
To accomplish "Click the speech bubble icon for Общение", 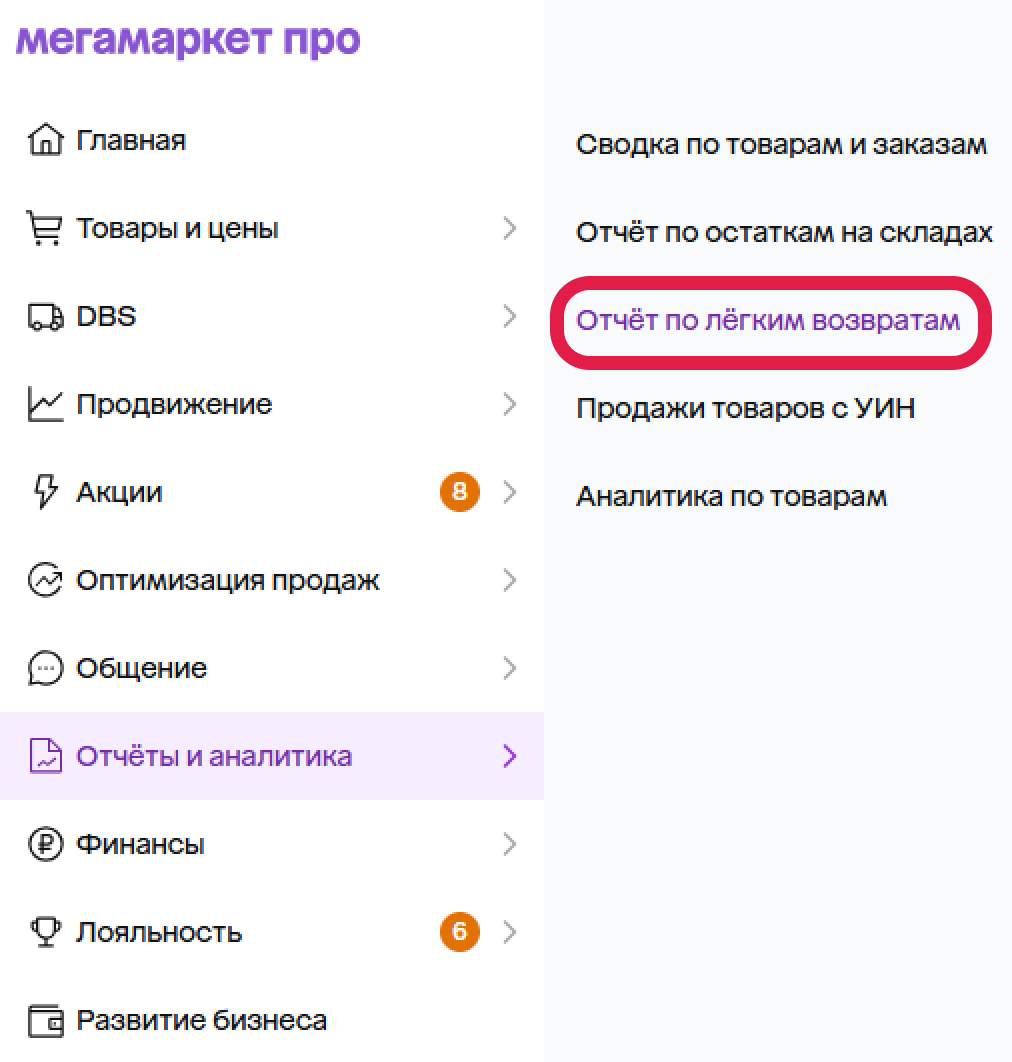I will [x=45, y=668].
